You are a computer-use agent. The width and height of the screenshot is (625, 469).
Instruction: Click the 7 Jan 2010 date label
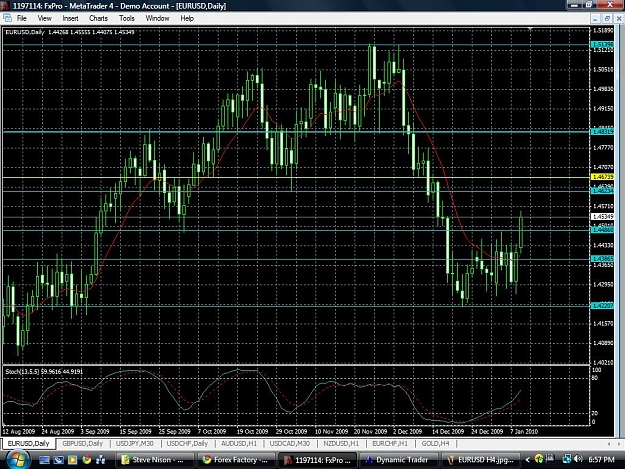(524, 432)
